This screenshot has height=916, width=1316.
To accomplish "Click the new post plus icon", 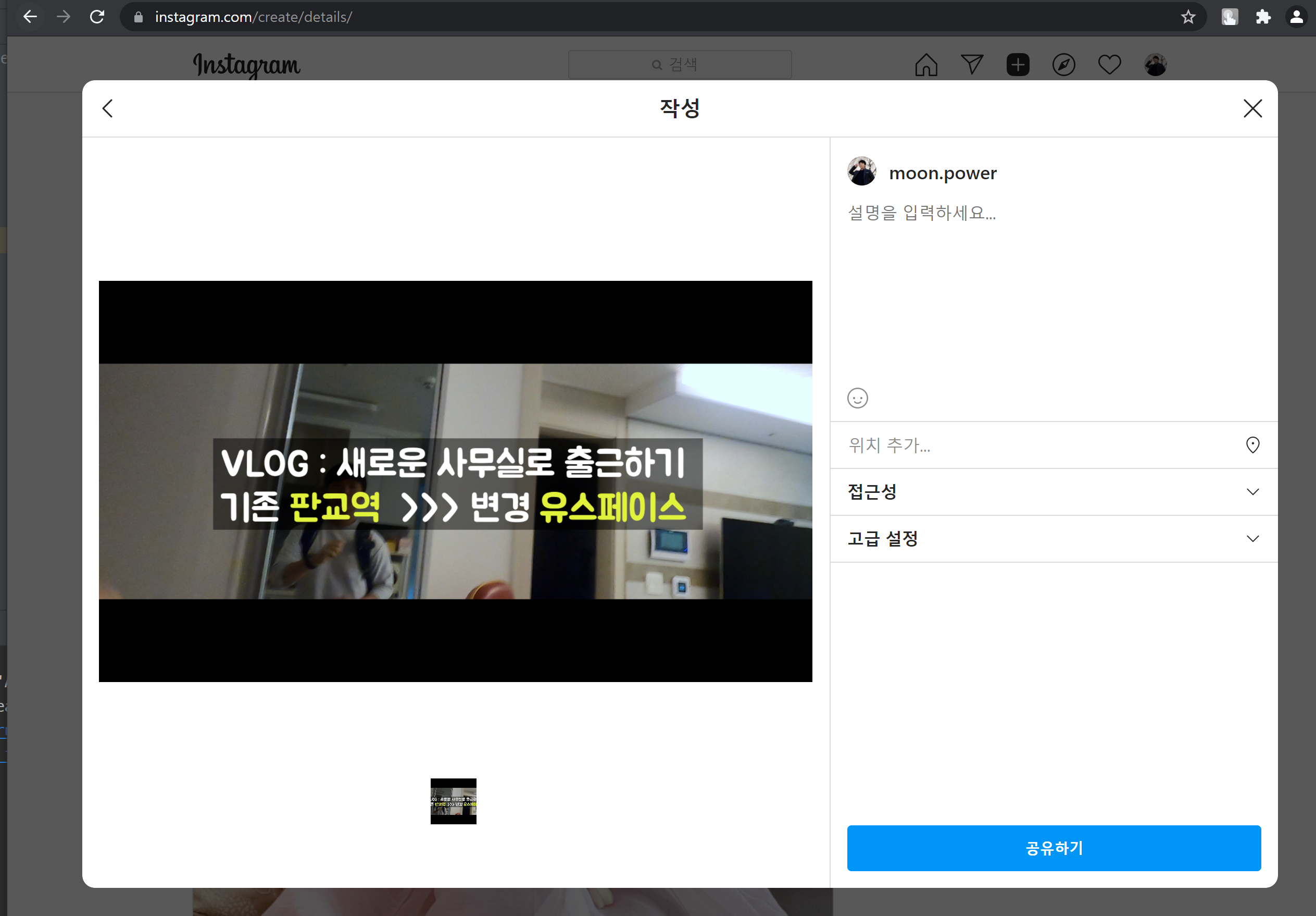I will [1018, 65].
